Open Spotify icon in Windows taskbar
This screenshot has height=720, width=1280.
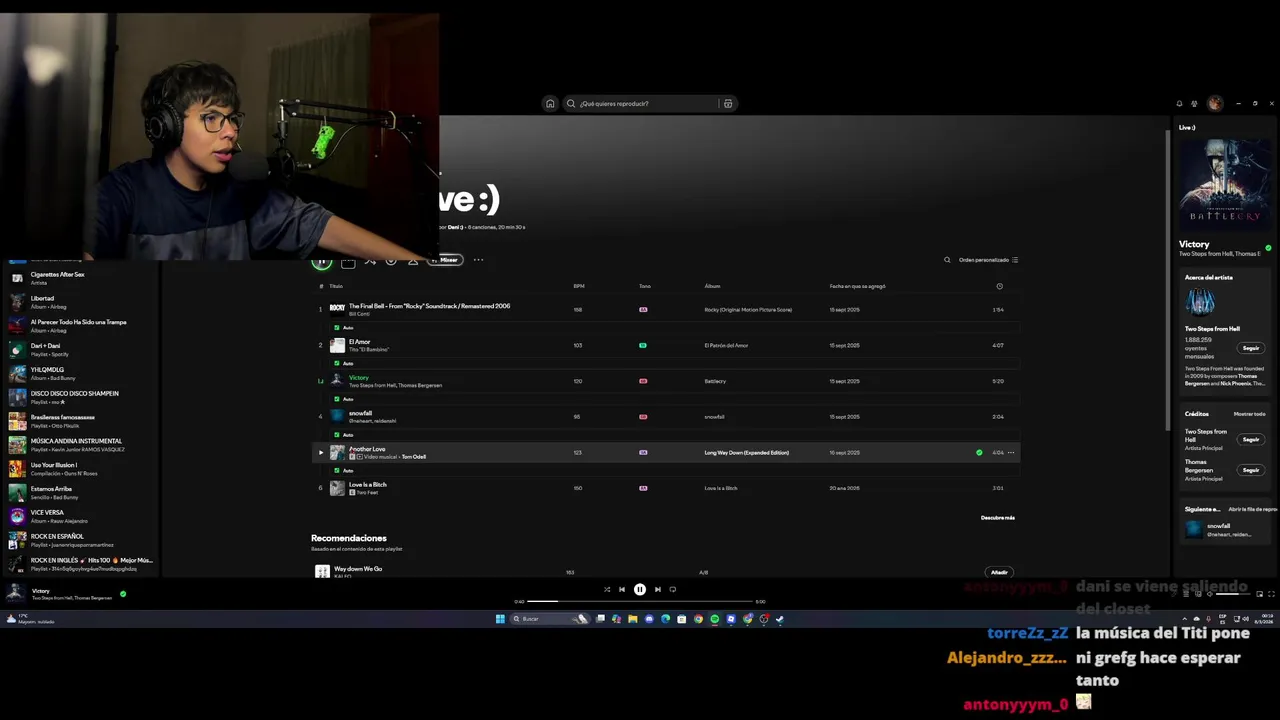point(714,619)
